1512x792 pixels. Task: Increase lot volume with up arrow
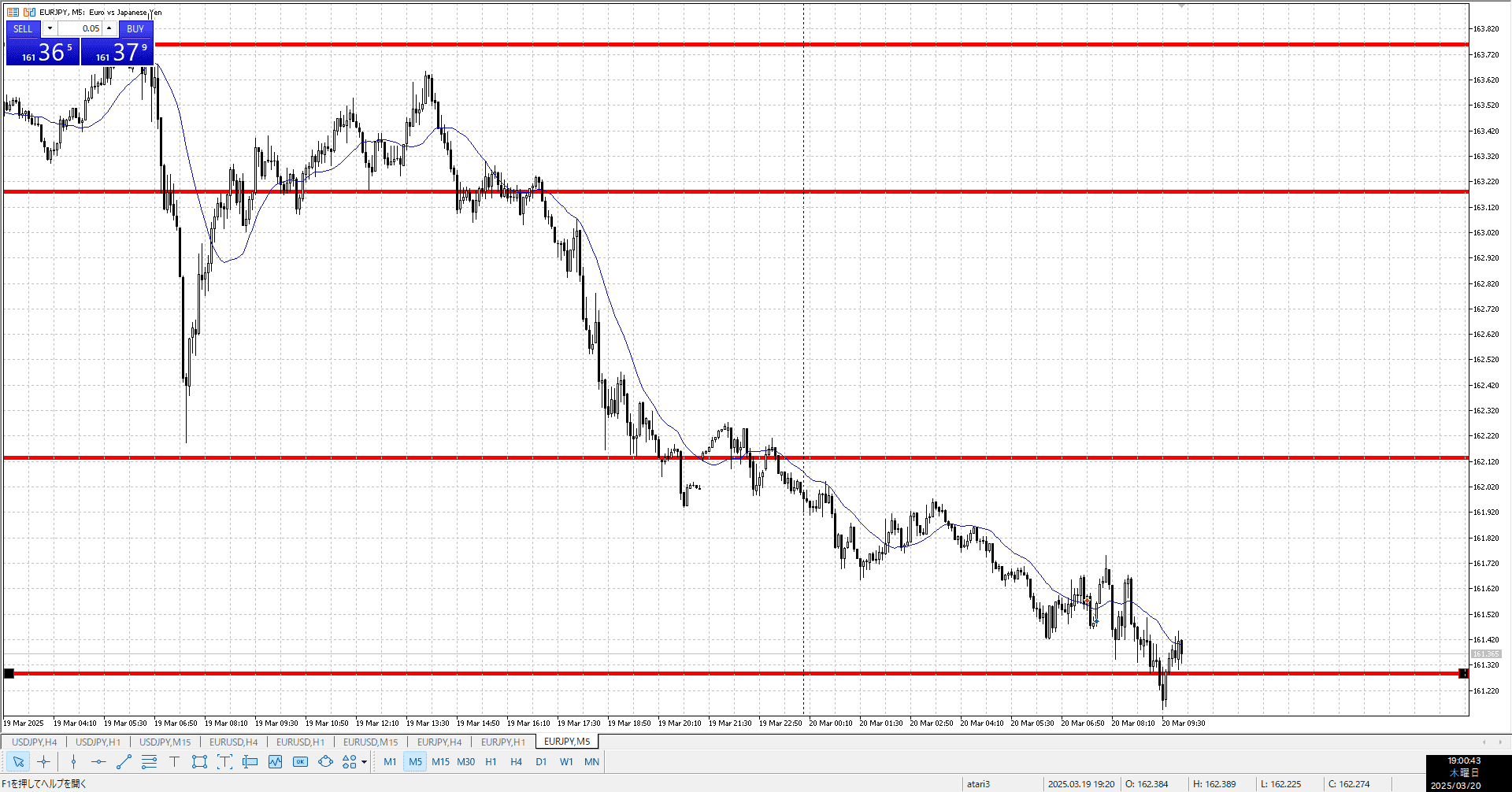pos(109,28)
